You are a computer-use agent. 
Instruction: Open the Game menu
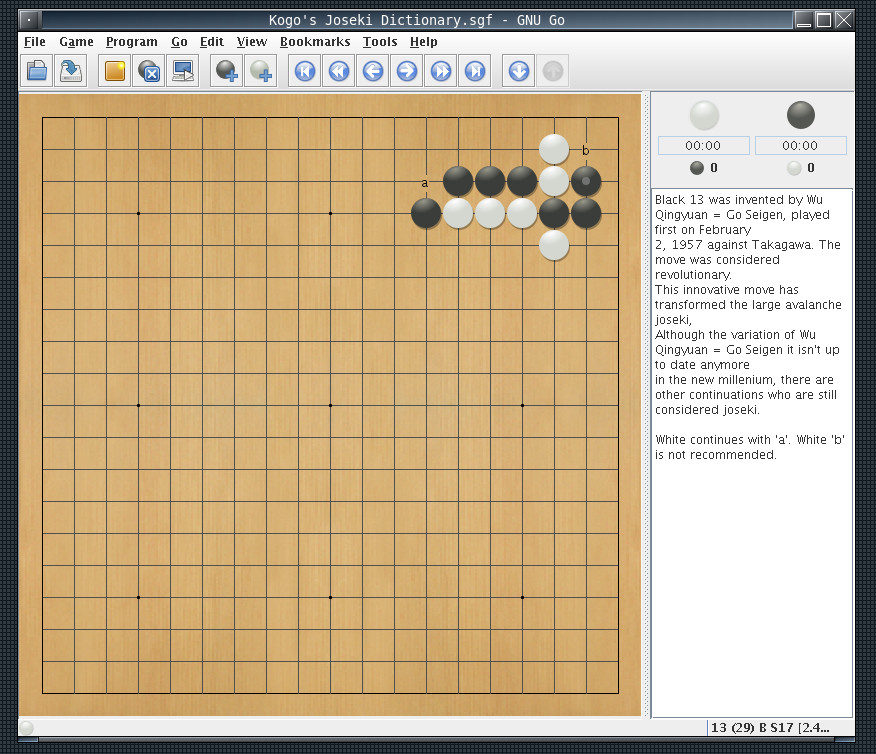pyautogui.click(x=77, y=42)
